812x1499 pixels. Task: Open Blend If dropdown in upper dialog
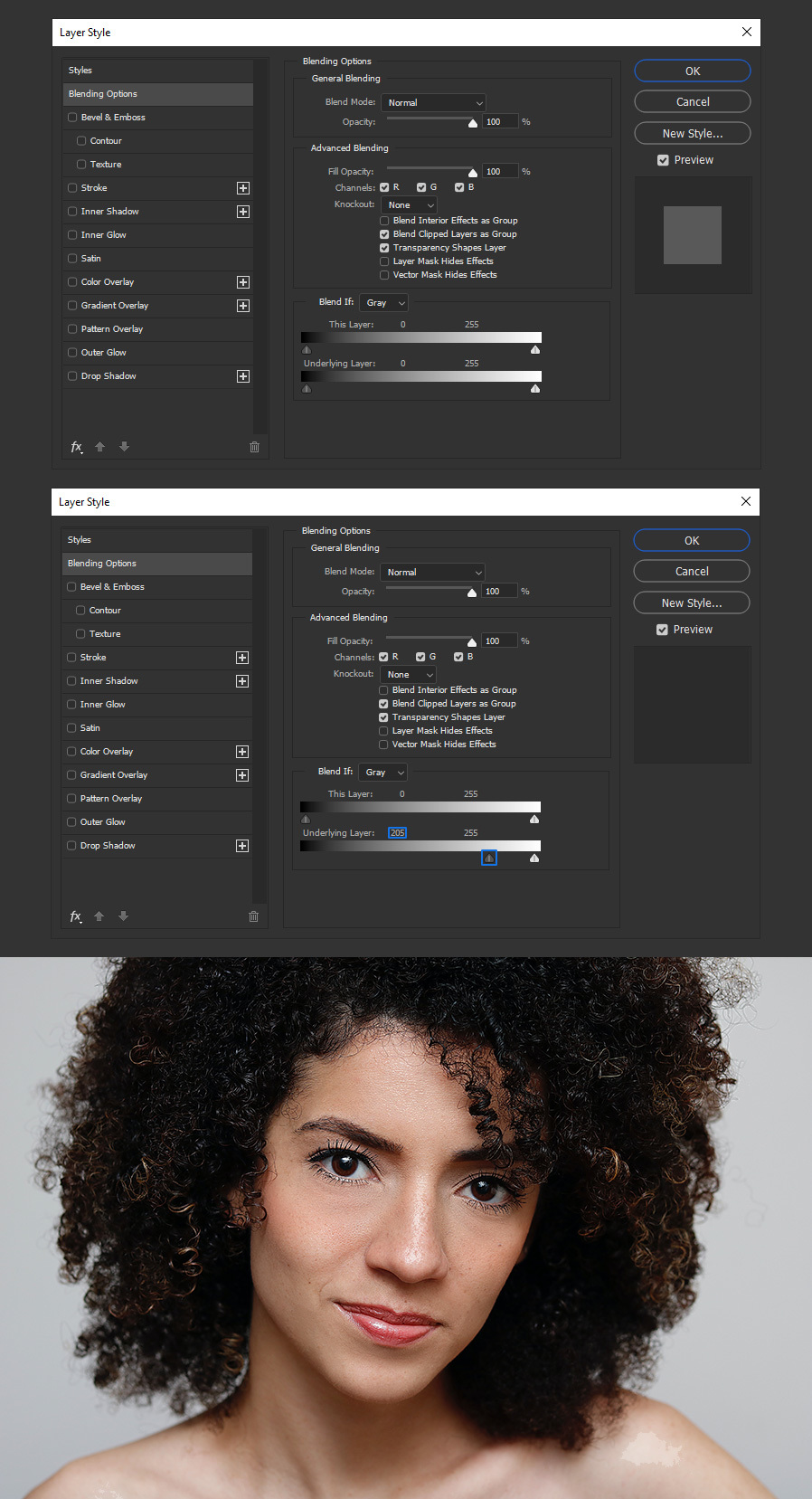384,303
